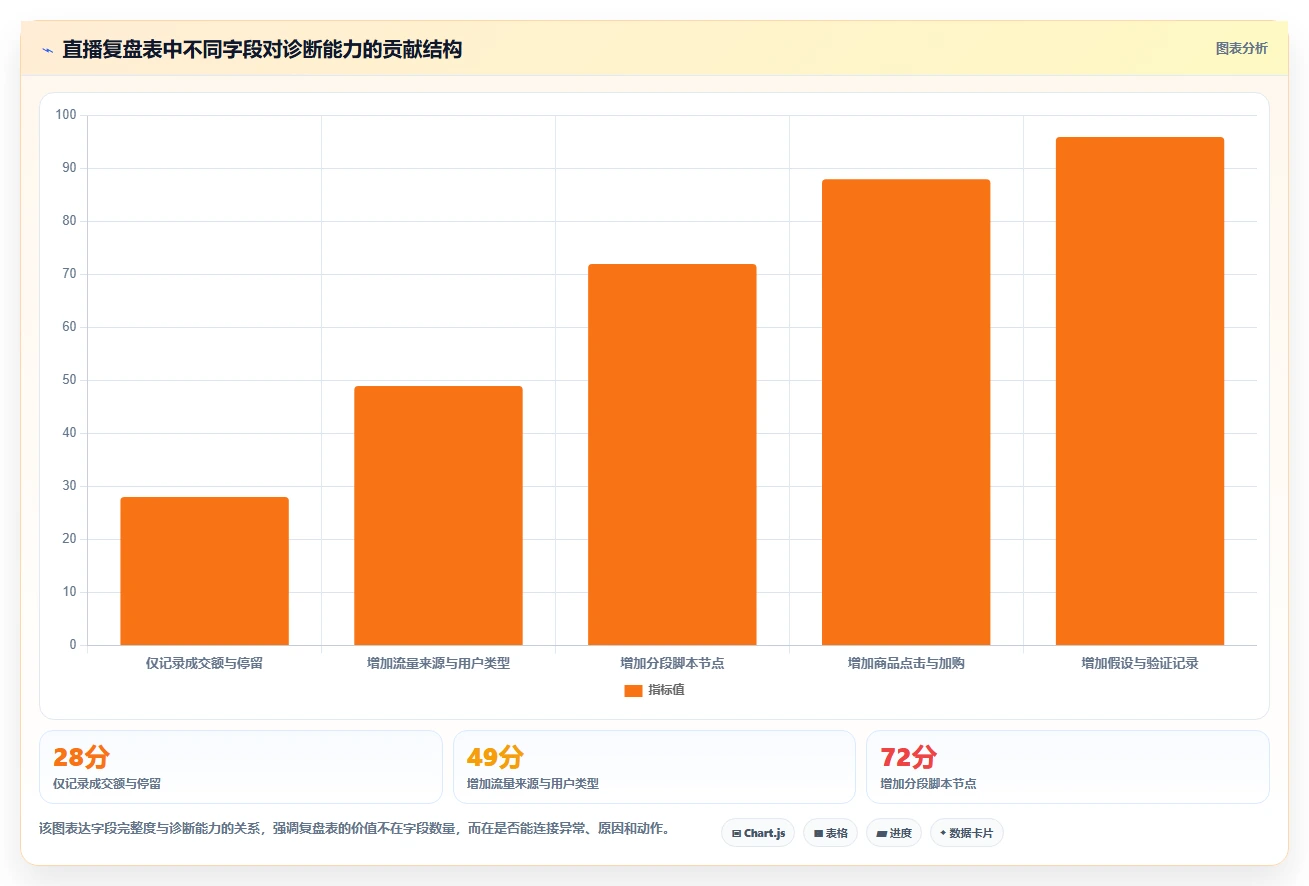This screenshot has width=1309, height=886.
Task: Click the bar for 增加分段脚本节点
Action: coord(672,454)
